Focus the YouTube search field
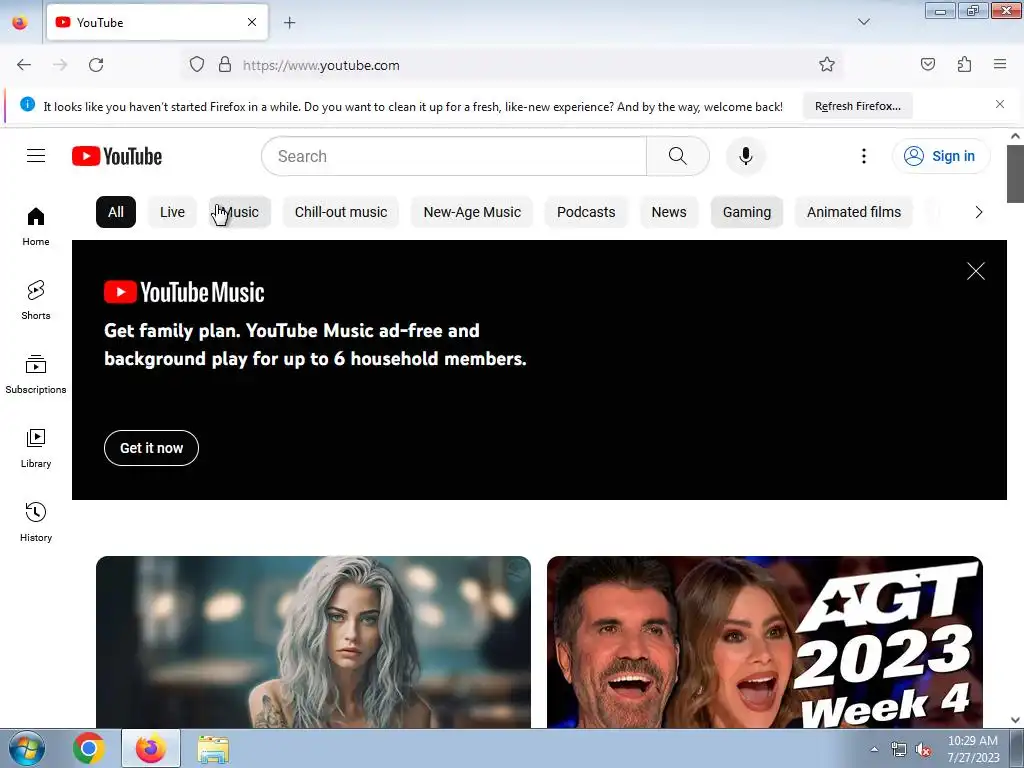The image size is (1024, 768). [454, 156]
